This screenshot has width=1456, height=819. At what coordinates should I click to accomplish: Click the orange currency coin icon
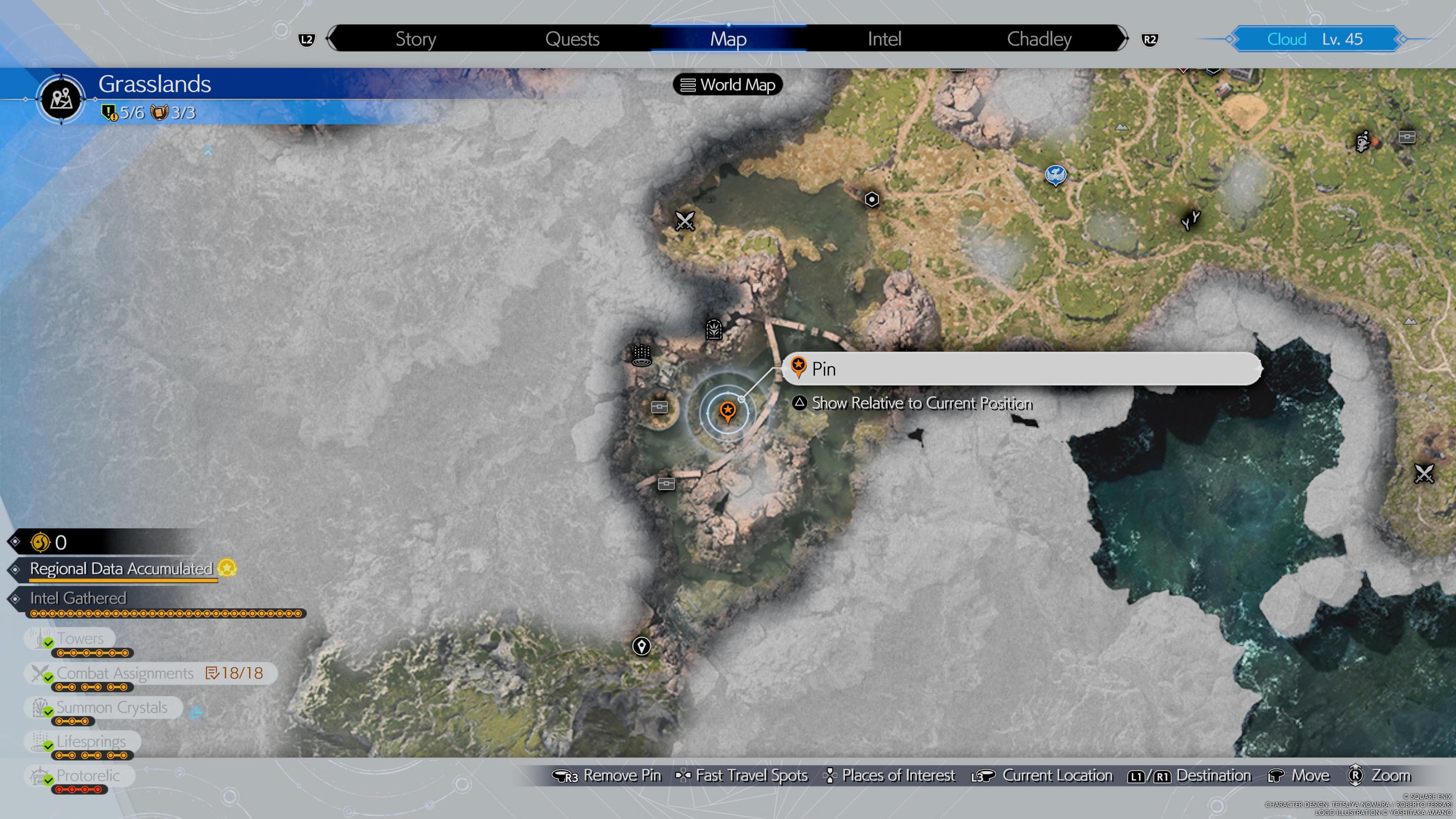point(40,543)
